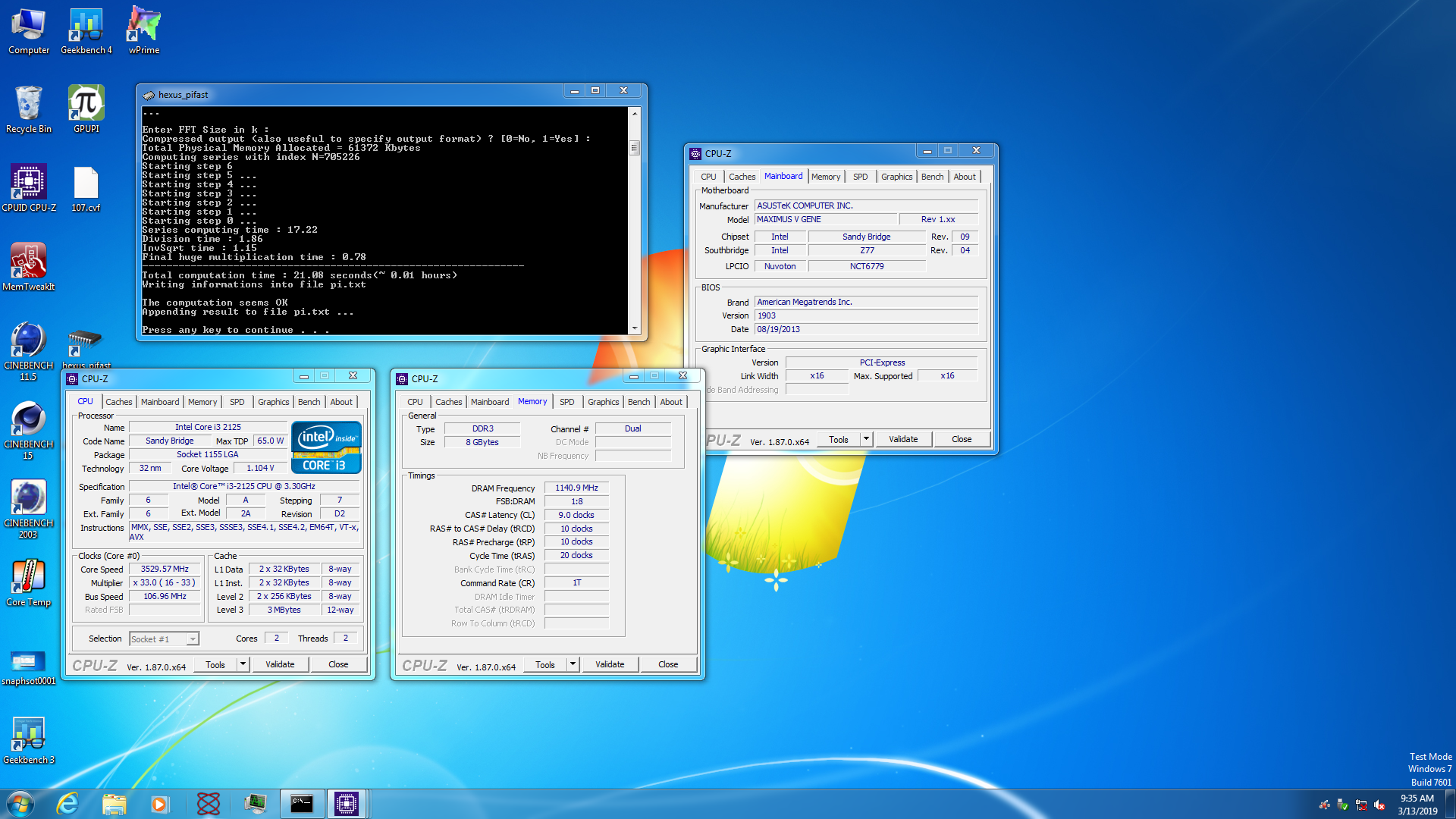The image size is (1456, 819).
Task: Launch the GPUPI desktop shortcut
Action: [x=86, y=109]
